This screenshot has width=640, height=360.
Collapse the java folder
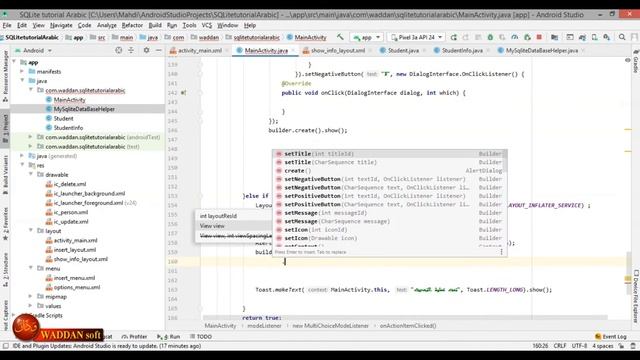click(22, 81)
